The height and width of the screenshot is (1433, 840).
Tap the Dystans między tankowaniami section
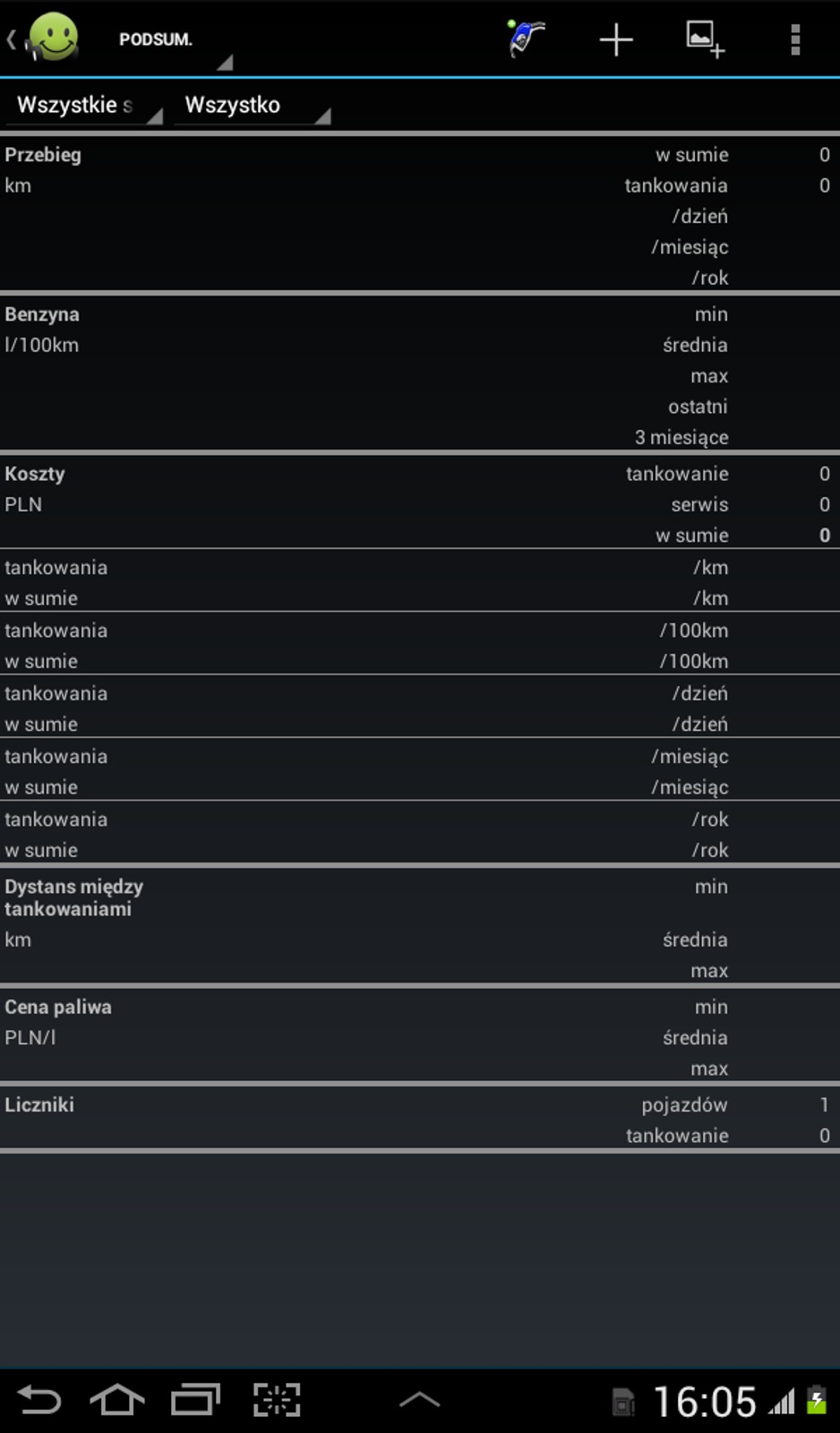tap(73, 897)
